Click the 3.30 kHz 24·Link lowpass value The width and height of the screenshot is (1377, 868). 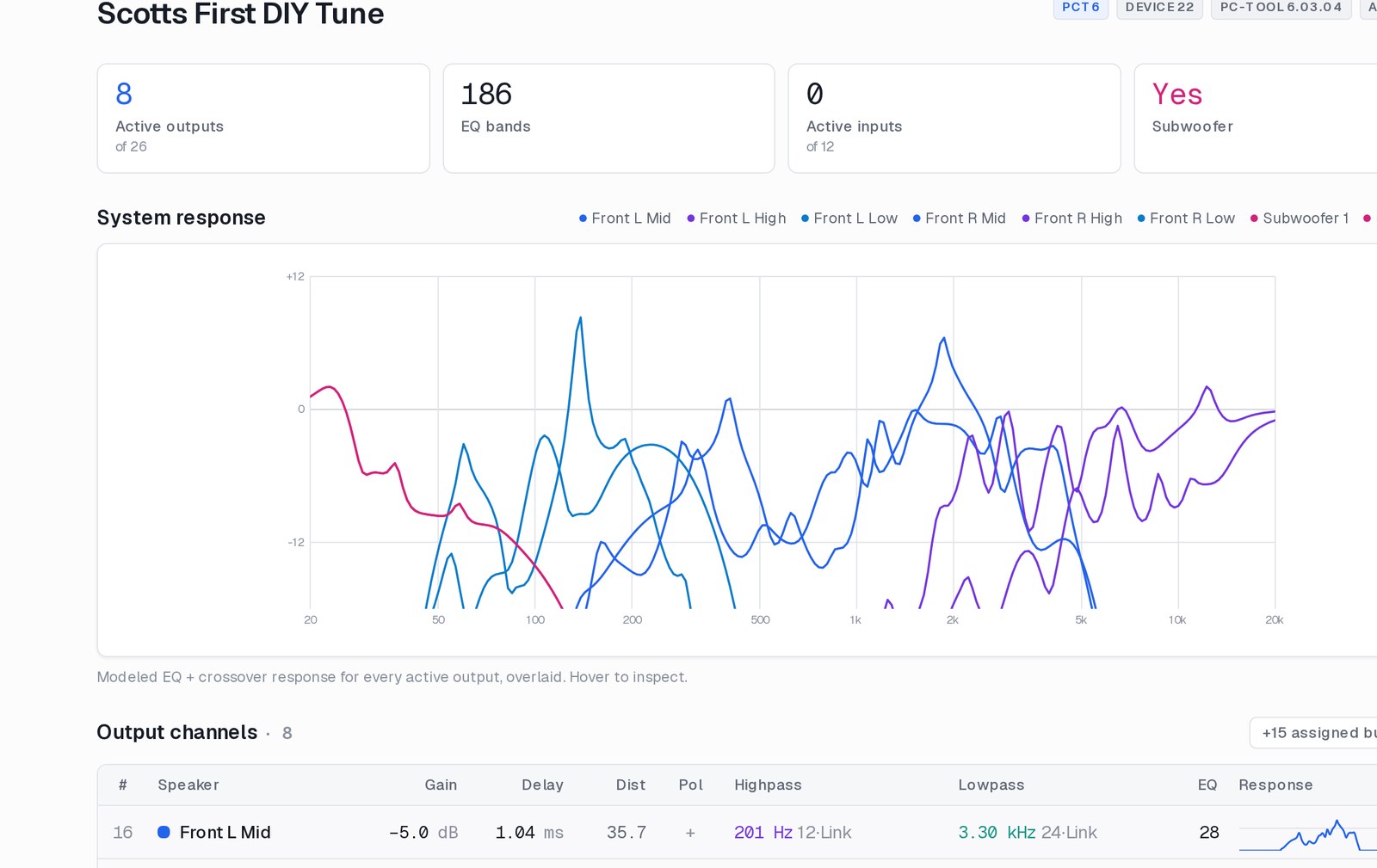coord(1028,832)
